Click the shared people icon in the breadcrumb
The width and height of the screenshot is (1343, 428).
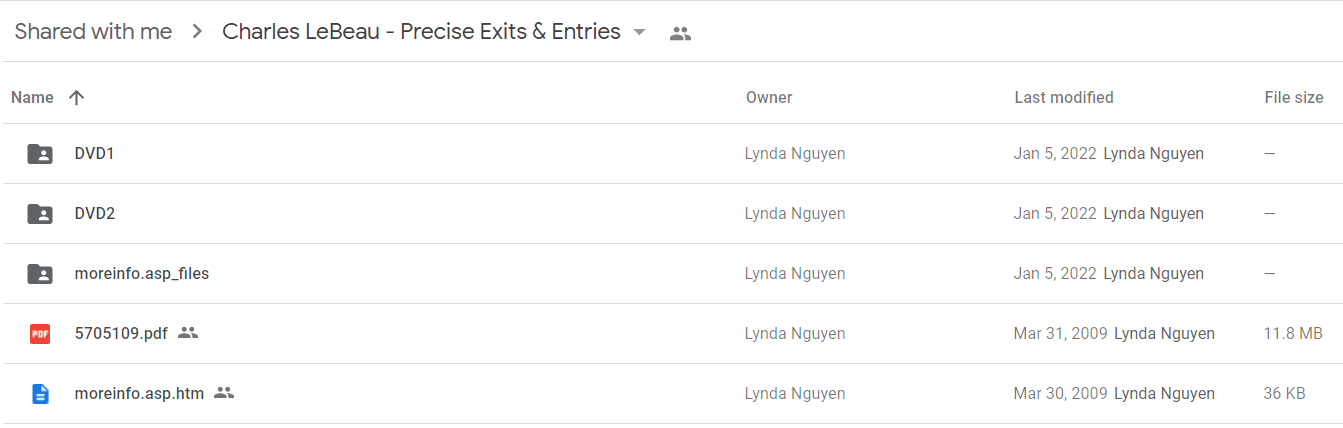(x=680, y=33)
